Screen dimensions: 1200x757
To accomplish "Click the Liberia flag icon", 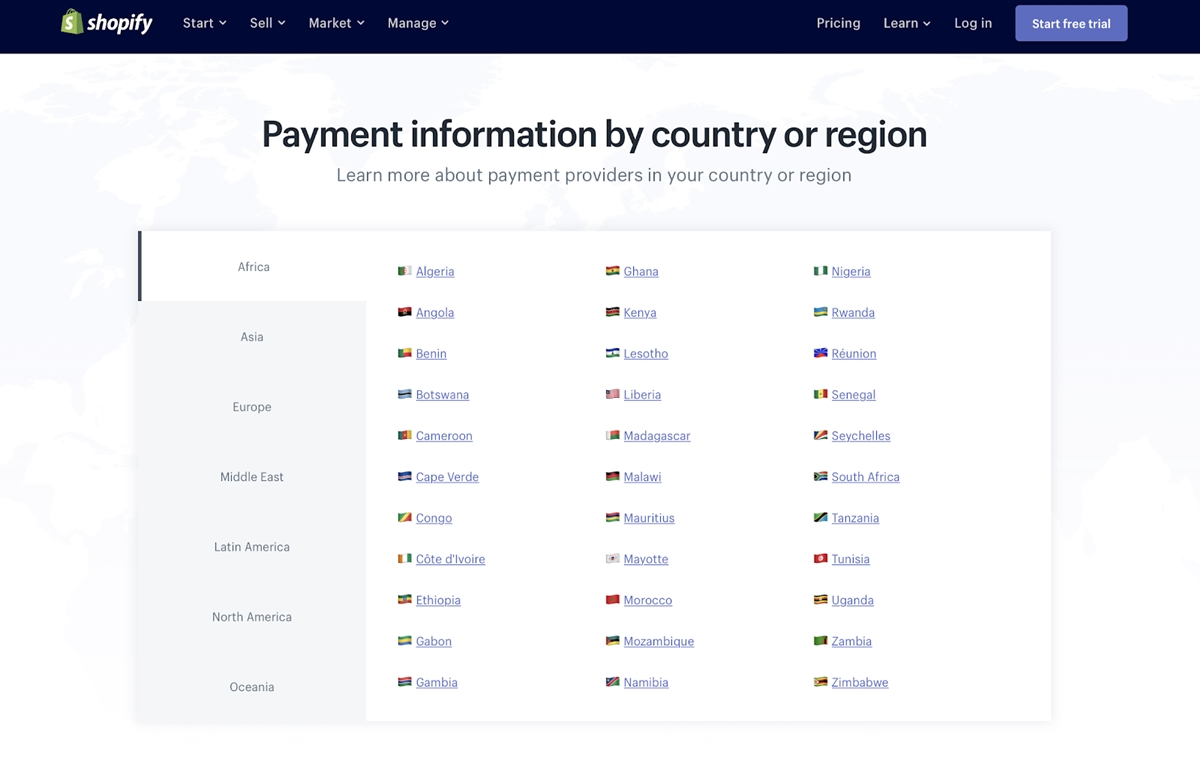I will point(612,394).
